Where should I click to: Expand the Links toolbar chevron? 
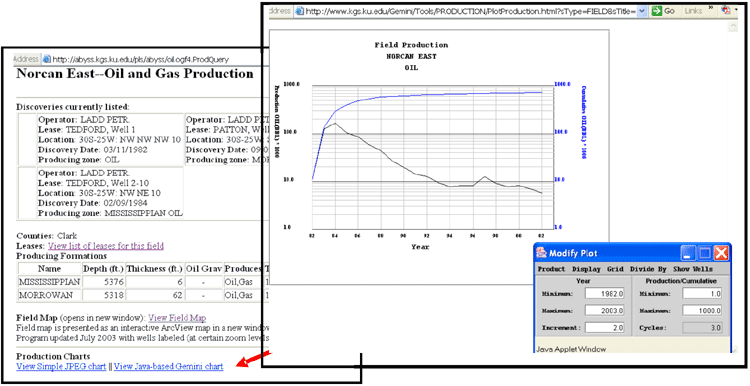(x=711, y=8)
